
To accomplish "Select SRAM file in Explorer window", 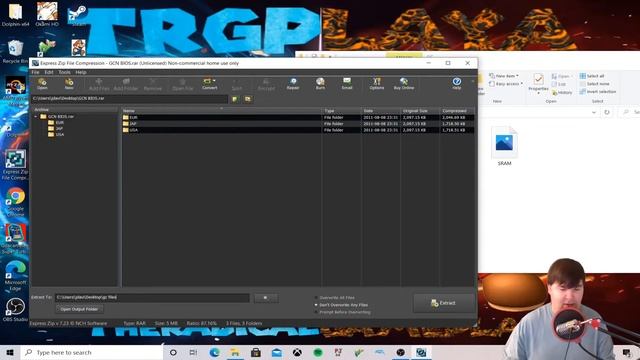I will pos(504,147).
